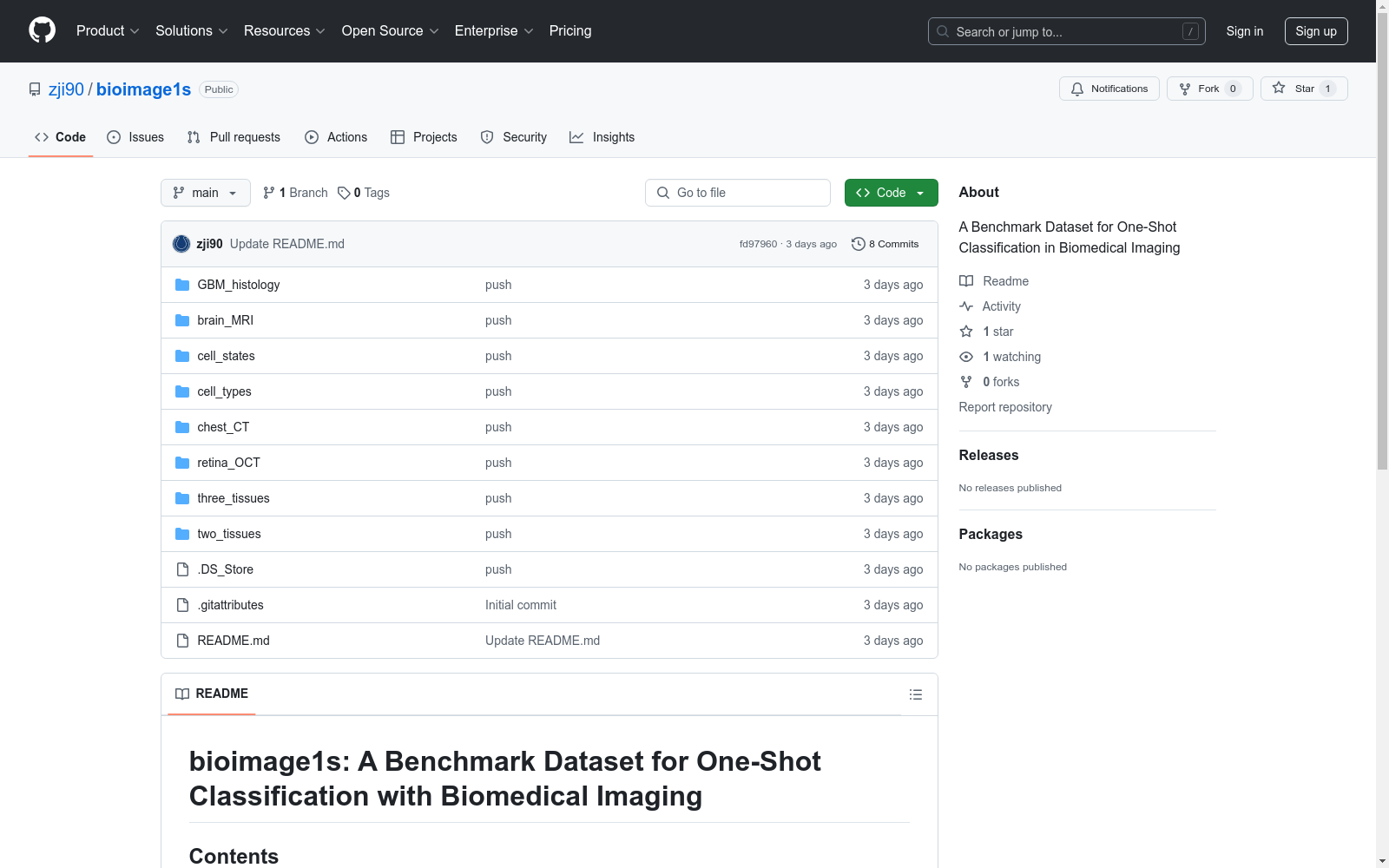The image size is (1389, 868).
Task: Click the cell_types folder icon
Action: pyautogui.click(x=182, y=391)
